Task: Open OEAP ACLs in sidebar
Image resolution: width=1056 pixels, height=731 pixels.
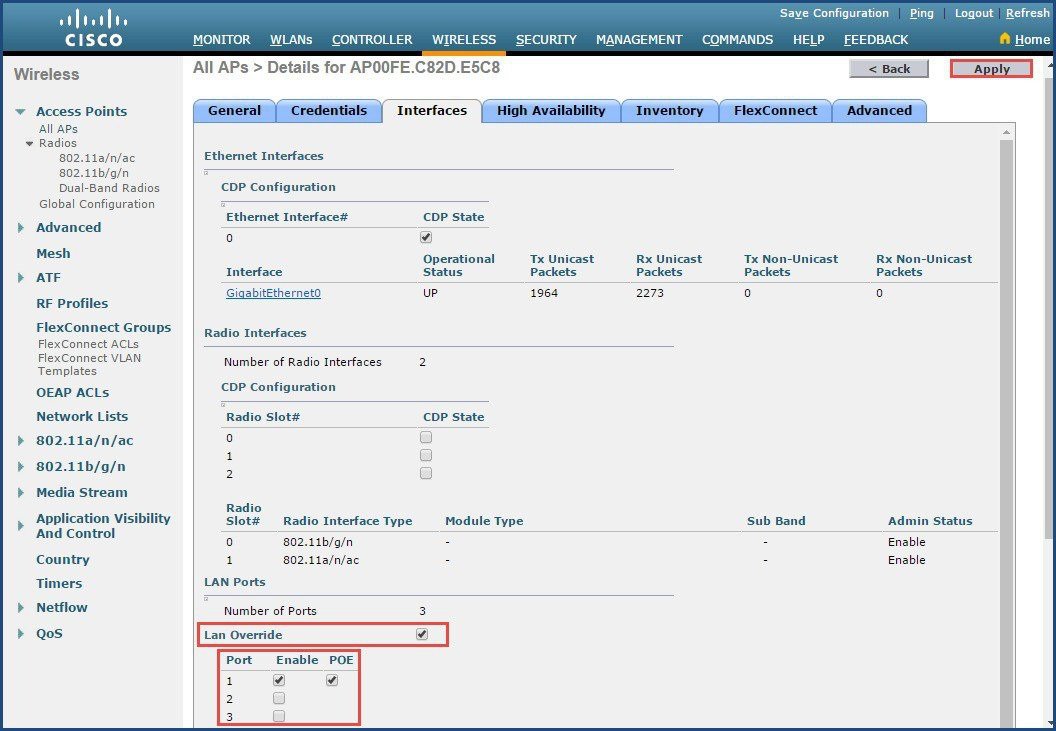Action: pos(73,392)
